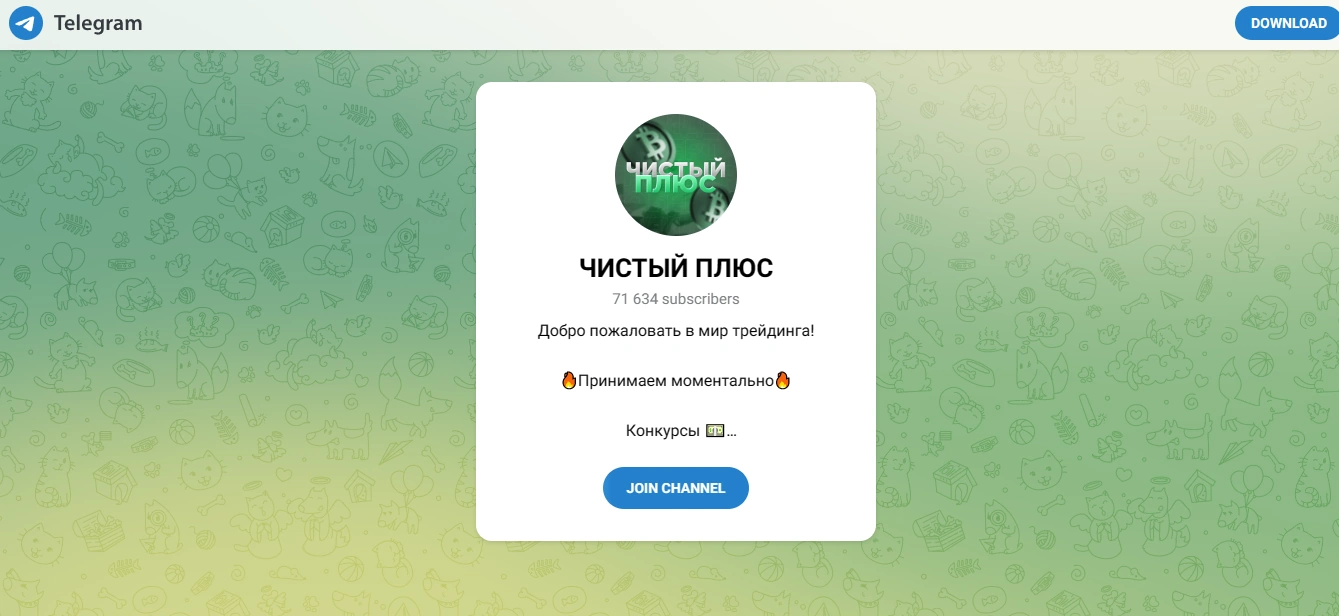1339x616 pixels.
Task: Click the lower Bitcoin coin inside the avatar
Action: pos(717,205)
